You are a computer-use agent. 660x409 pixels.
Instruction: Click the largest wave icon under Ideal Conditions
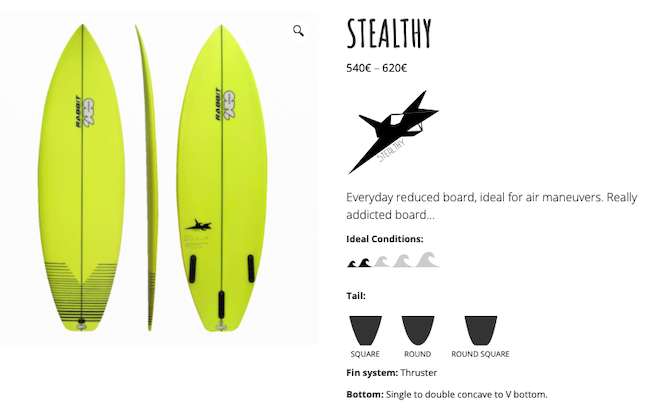[x=426, y=260]
